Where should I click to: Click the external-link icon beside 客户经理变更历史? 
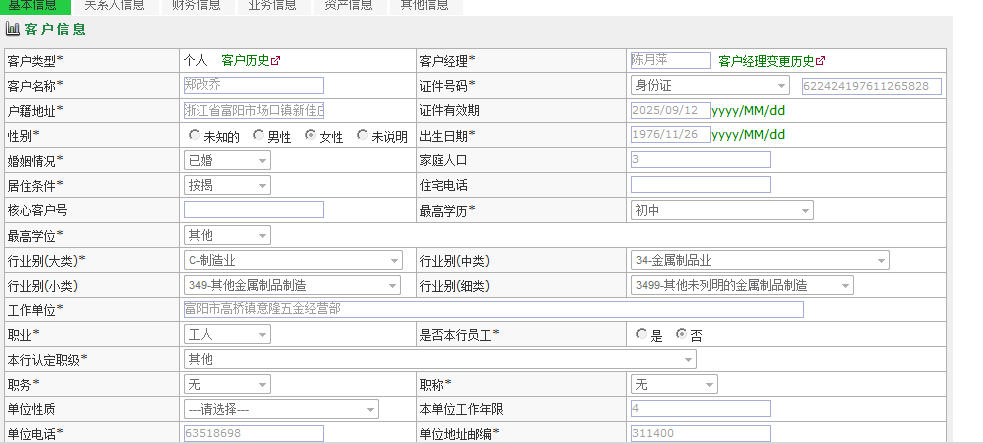coord(821,61)
